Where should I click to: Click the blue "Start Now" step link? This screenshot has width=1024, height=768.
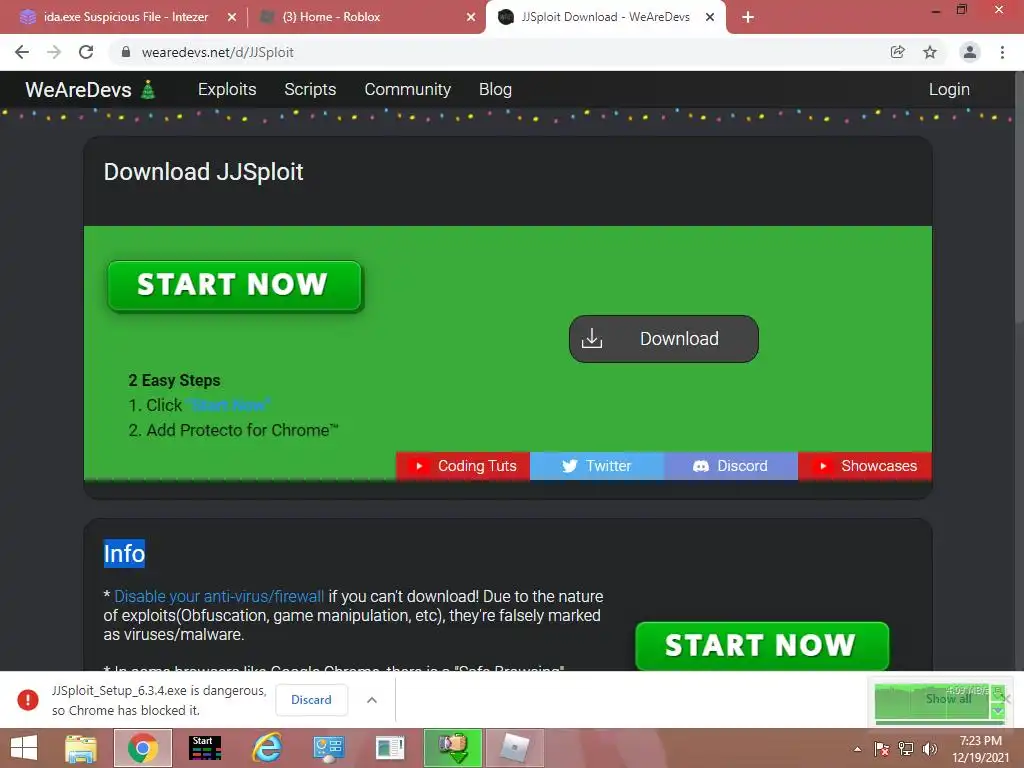coord(228,406)
